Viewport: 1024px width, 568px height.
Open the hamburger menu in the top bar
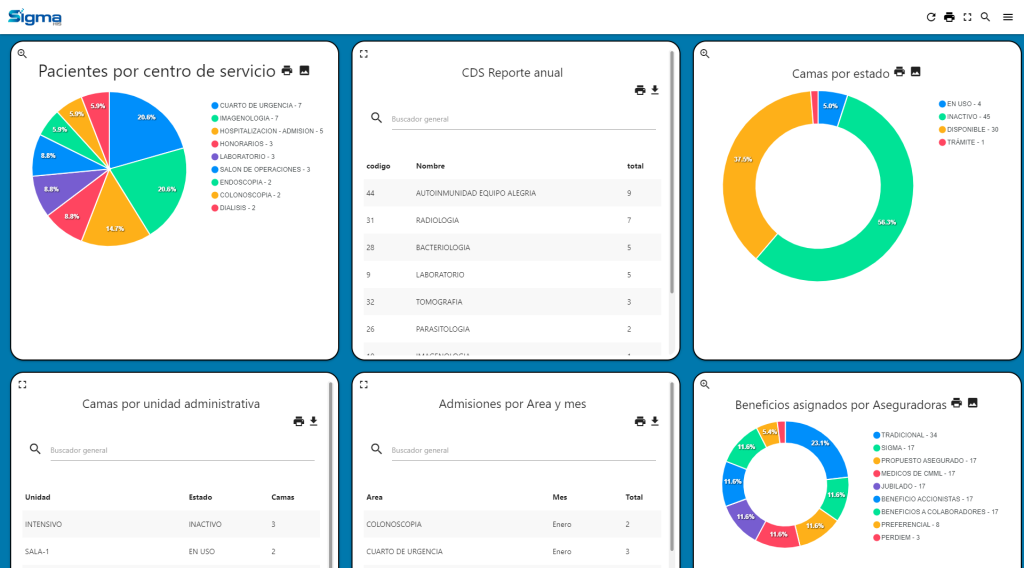tap(1007, 17)
